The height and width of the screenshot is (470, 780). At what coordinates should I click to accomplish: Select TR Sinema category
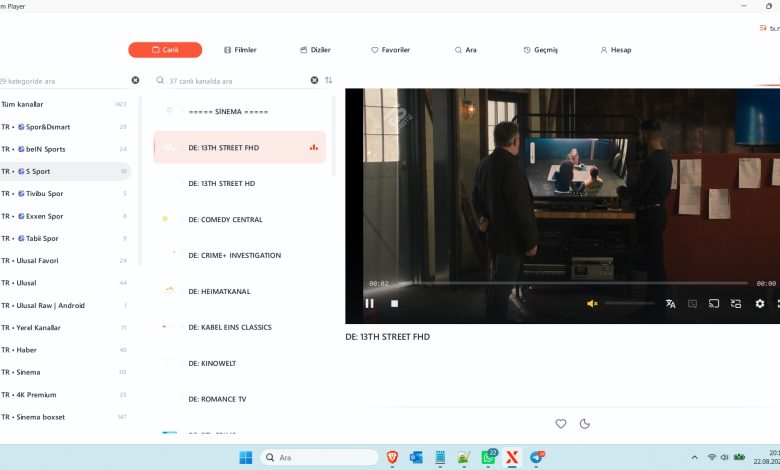click(x=65, y=372)
